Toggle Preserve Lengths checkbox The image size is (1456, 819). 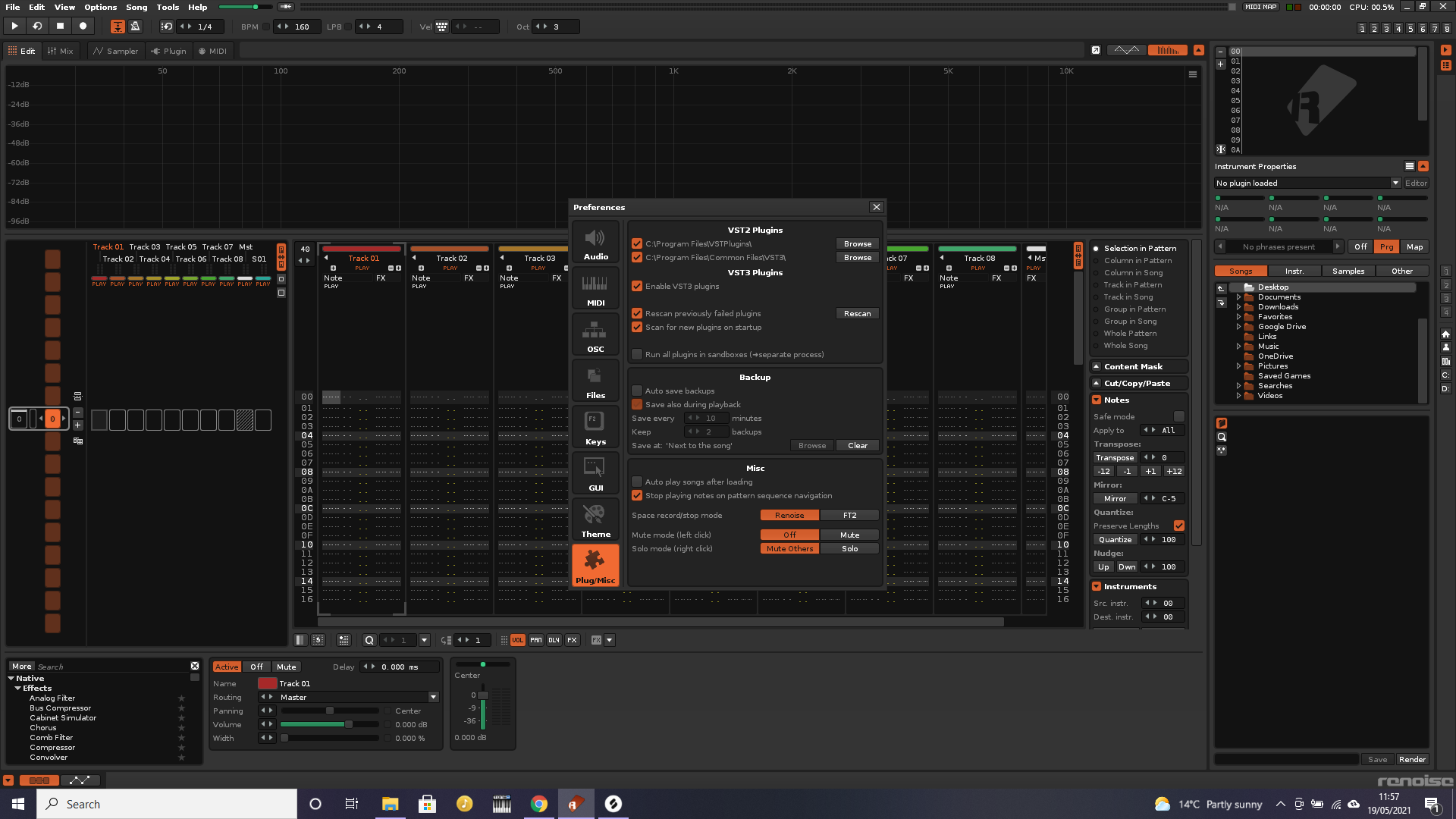coord(1178,526)
